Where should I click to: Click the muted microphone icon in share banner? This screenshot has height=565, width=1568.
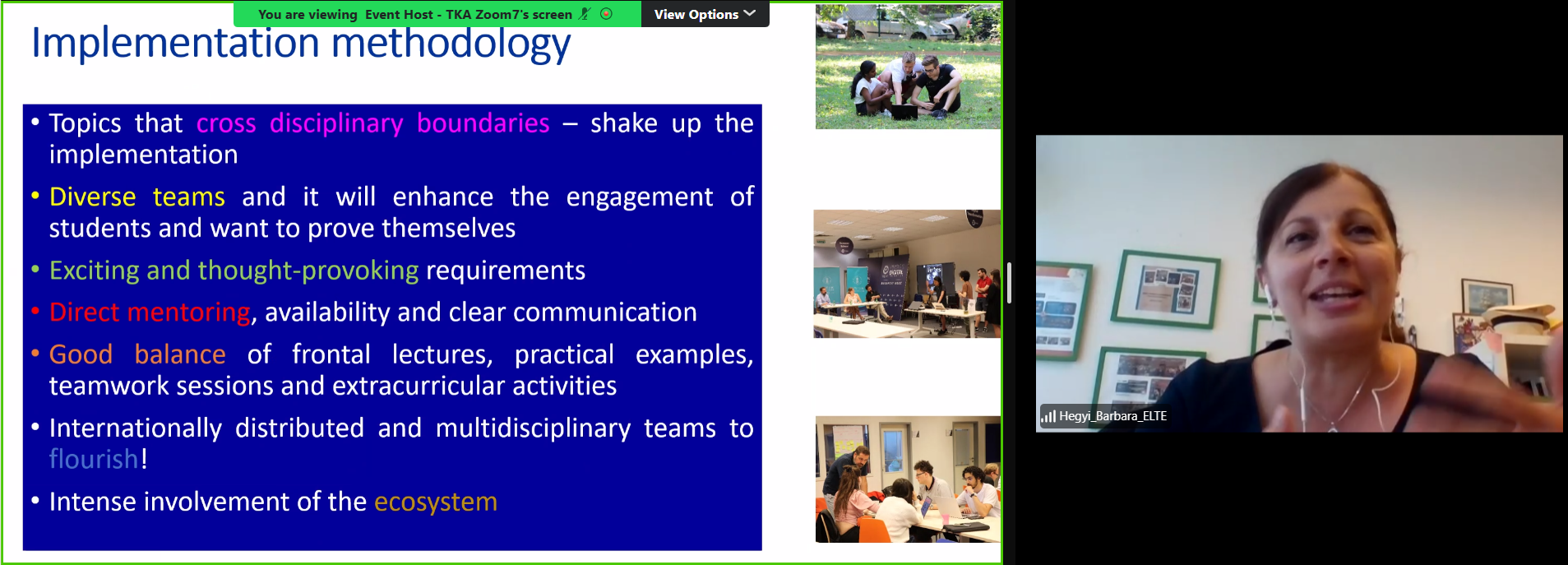[x=585, y=14]
